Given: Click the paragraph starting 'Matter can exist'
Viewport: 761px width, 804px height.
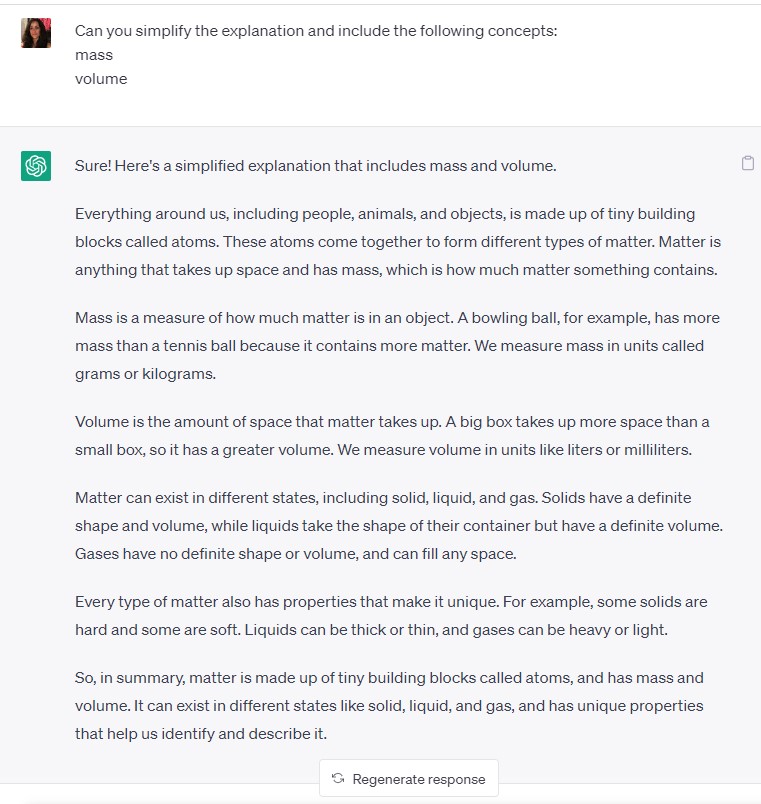Looking at the screenshot, I should [399, 526].
